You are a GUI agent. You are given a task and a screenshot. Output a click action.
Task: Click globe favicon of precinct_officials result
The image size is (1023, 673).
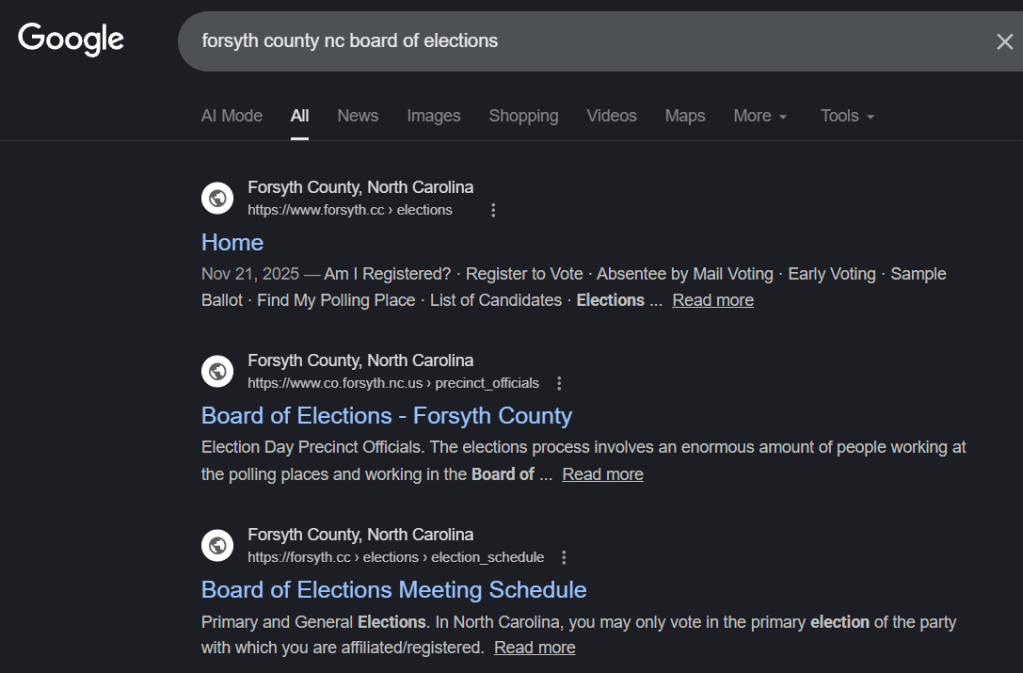coord(217,372)
